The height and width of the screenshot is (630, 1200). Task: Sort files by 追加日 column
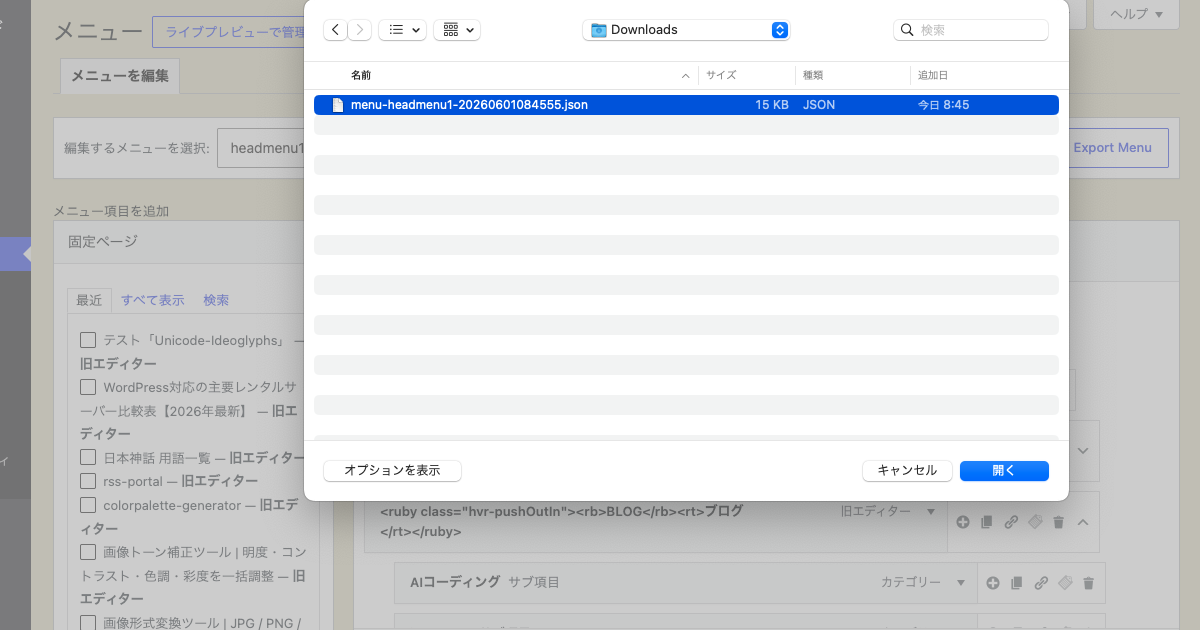933,75
